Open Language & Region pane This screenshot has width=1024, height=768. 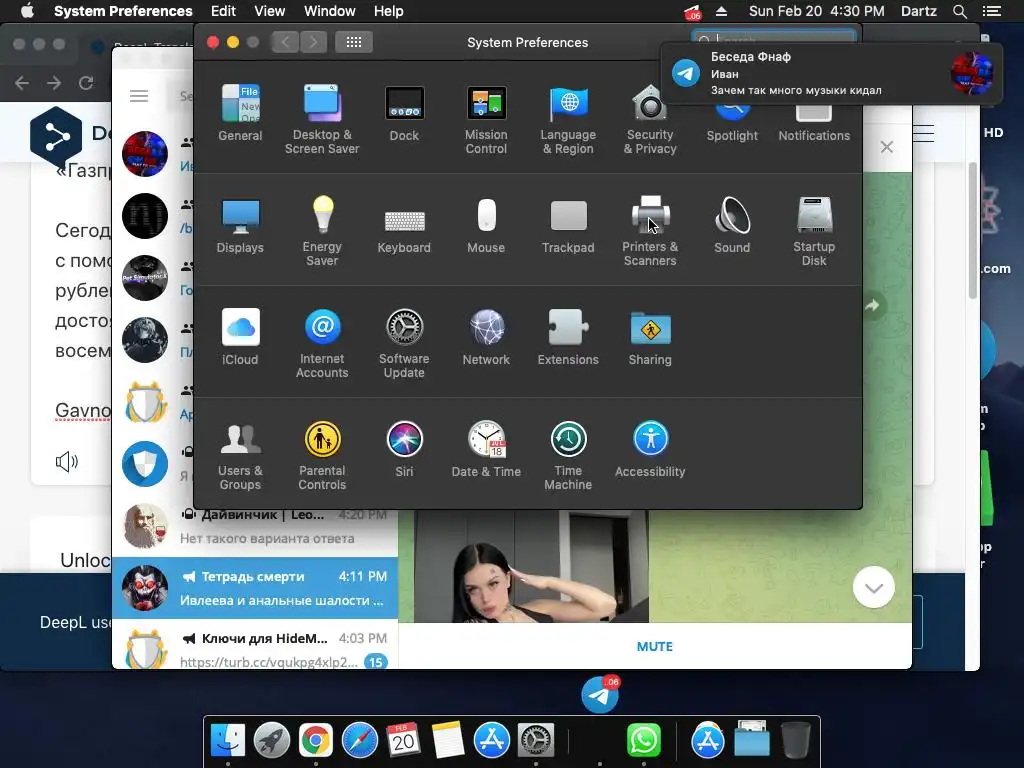[568, 119]
